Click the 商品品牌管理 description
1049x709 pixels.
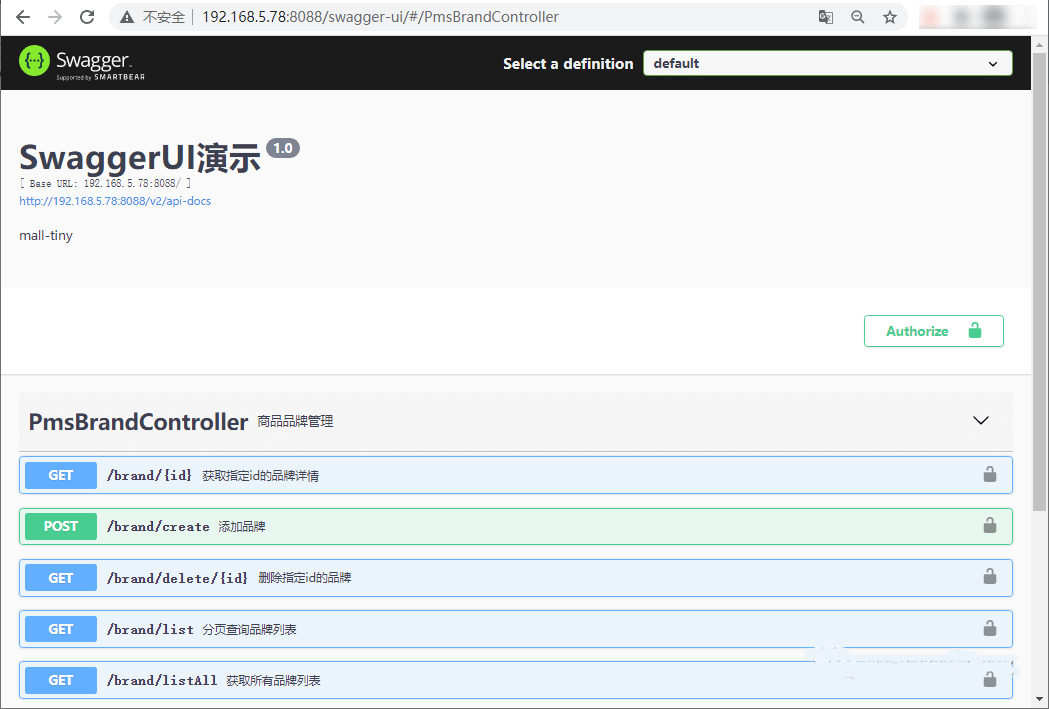[x=295, y=421]
